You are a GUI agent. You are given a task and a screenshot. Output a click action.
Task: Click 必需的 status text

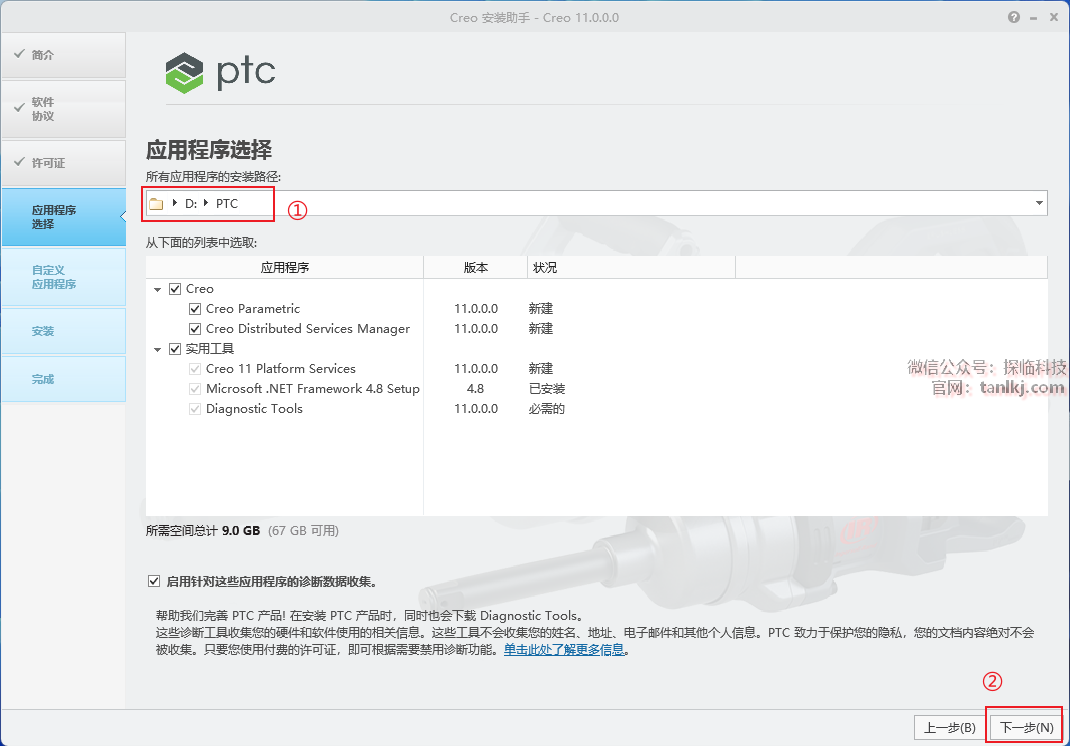coord(547,409)
